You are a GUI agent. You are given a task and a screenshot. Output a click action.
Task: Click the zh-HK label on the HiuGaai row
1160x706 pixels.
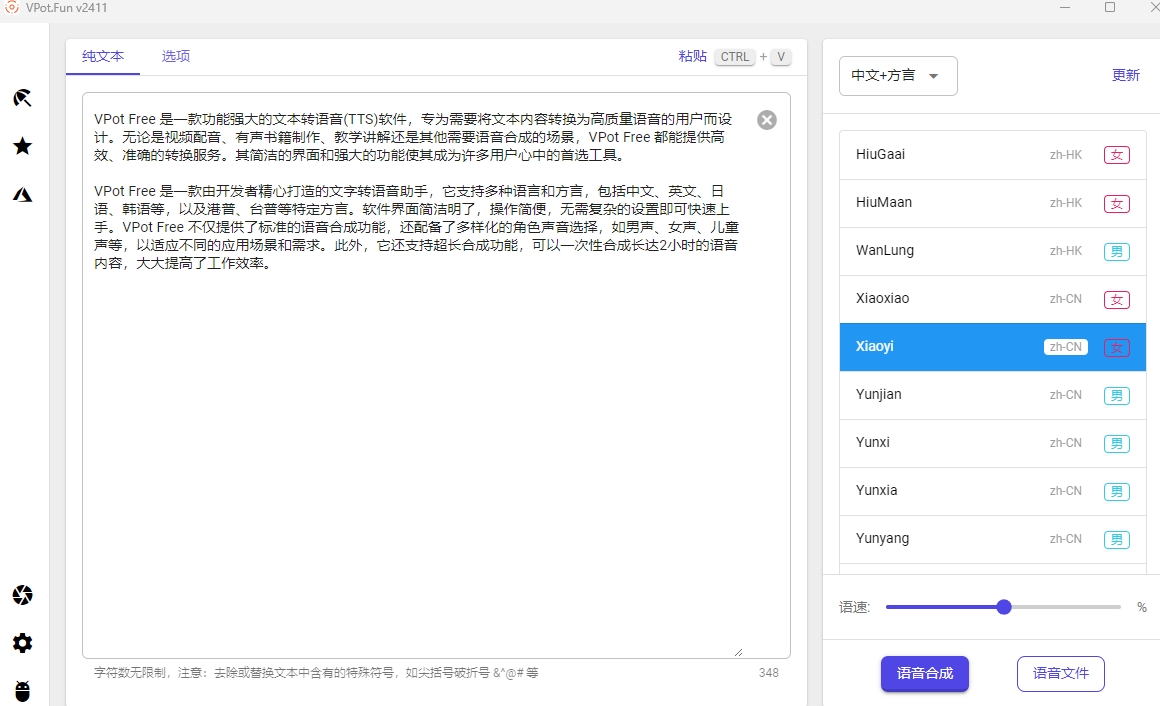click(1065, 155)
